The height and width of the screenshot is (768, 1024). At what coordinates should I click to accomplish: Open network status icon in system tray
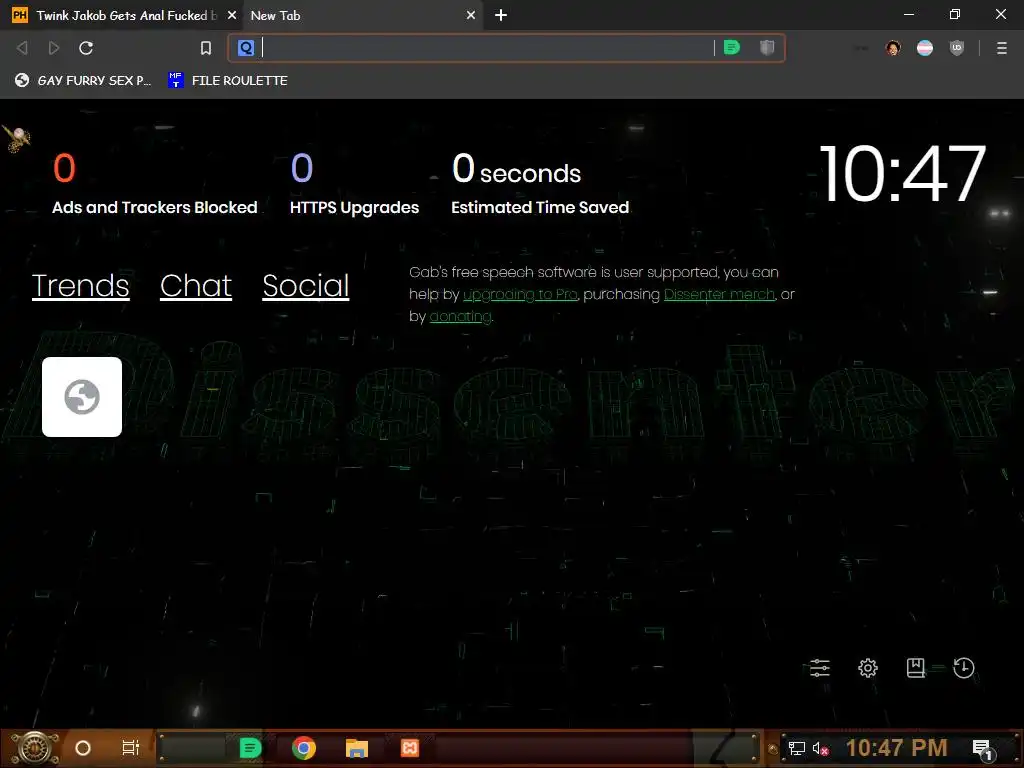point(797,748)
